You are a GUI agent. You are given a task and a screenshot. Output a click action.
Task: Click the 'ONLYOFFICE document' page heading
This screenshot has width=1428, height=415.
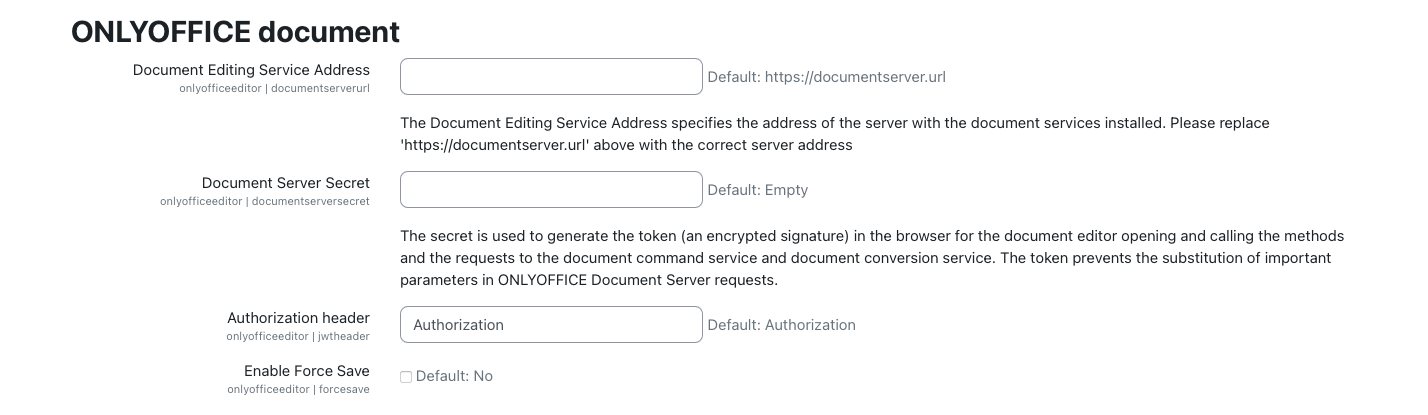(235, 32)
